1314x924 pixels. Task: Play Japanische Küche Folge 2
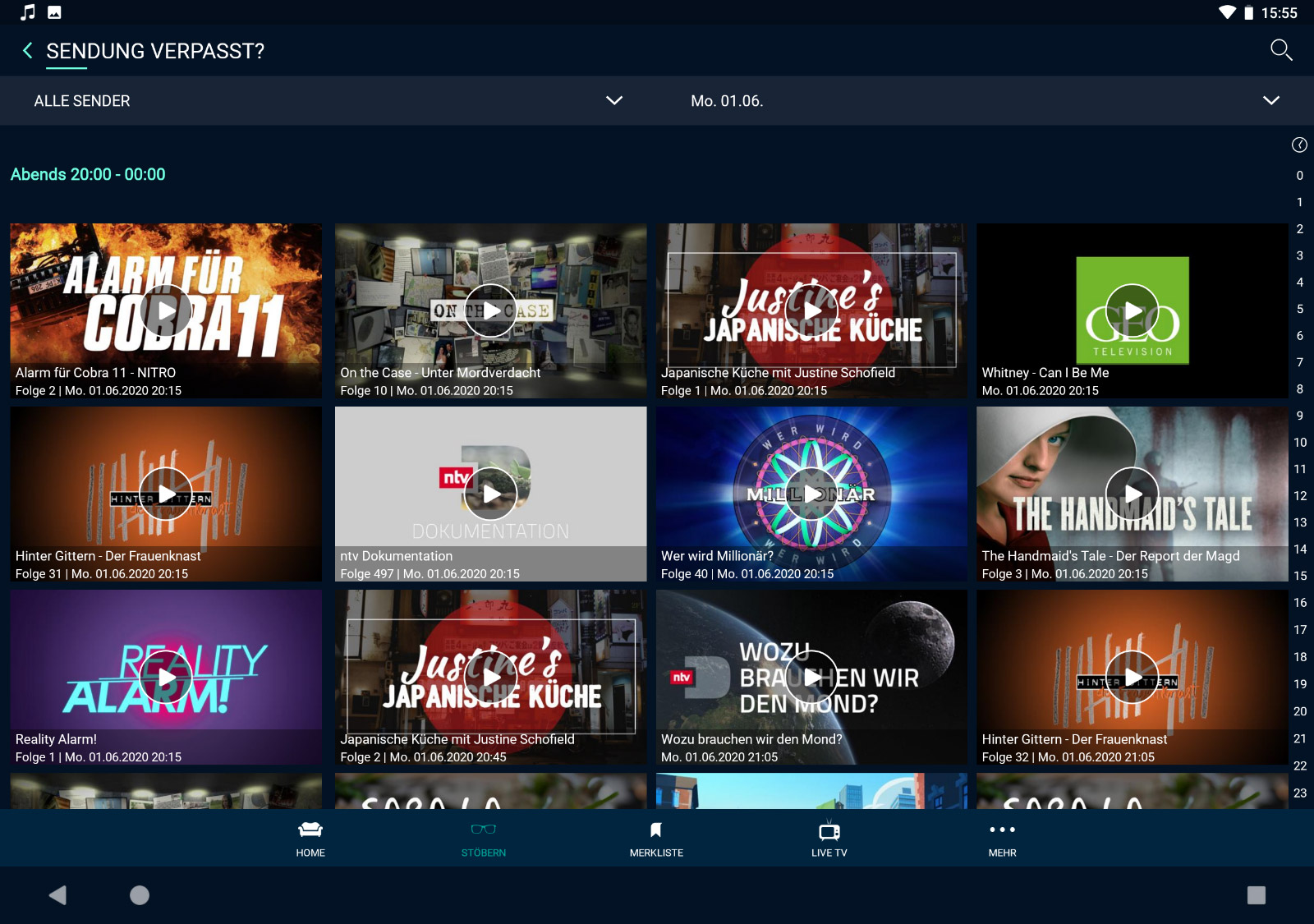(x=491, y=678)
